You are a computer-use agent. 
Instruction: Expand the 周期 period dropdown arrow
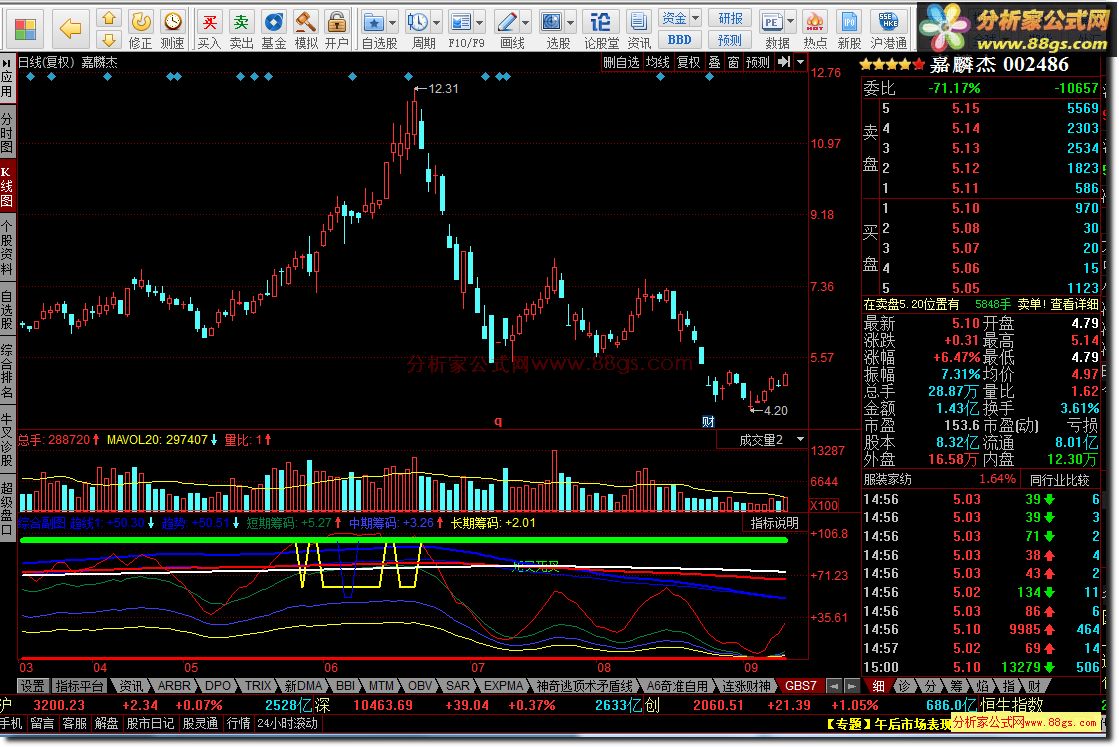[437, 22]
